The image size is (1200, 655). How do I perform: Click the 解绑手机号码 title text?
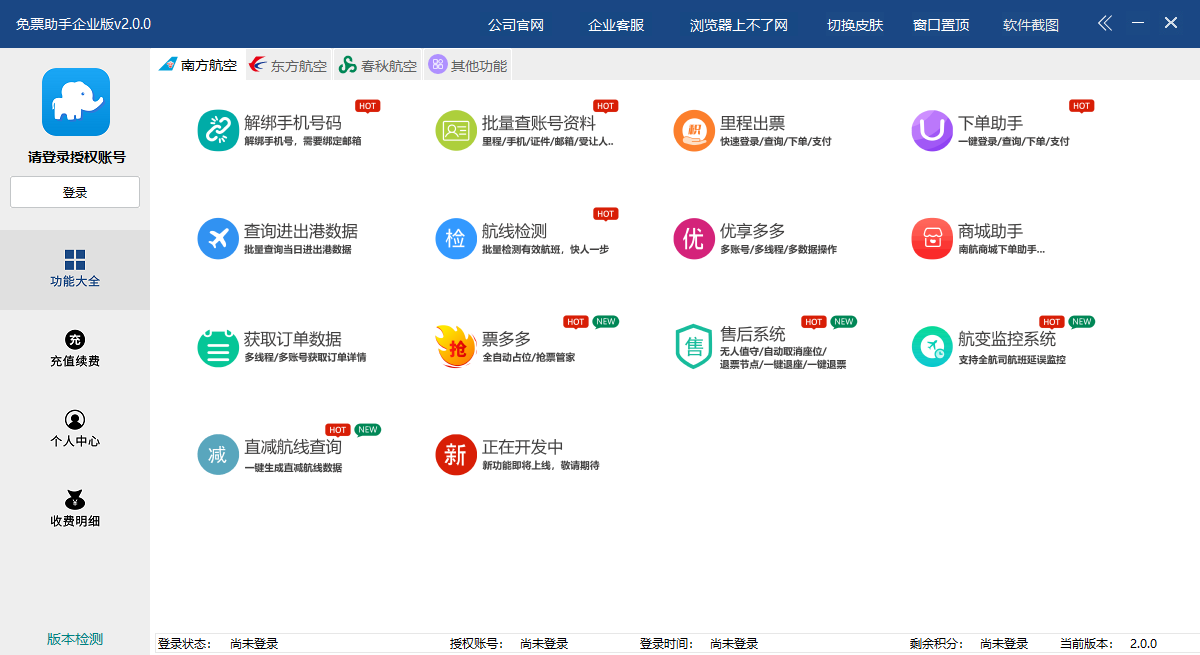click(293, 123)
